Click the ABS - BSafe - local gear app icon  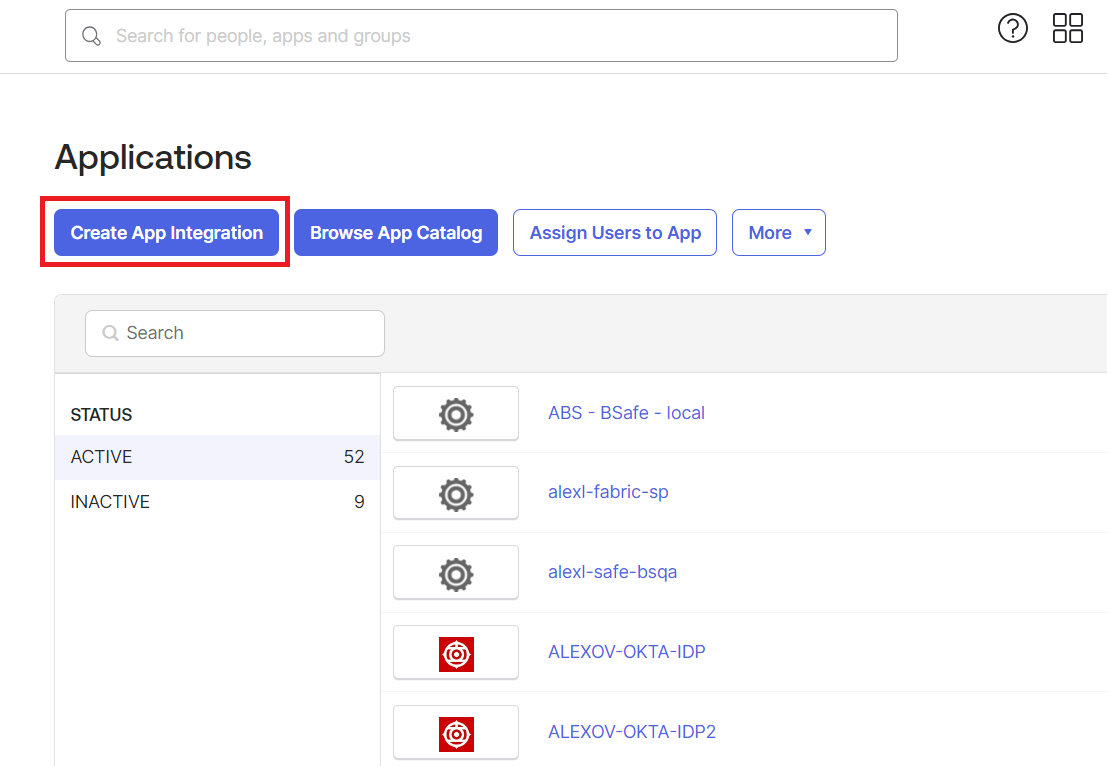click(x=456, y=413)
